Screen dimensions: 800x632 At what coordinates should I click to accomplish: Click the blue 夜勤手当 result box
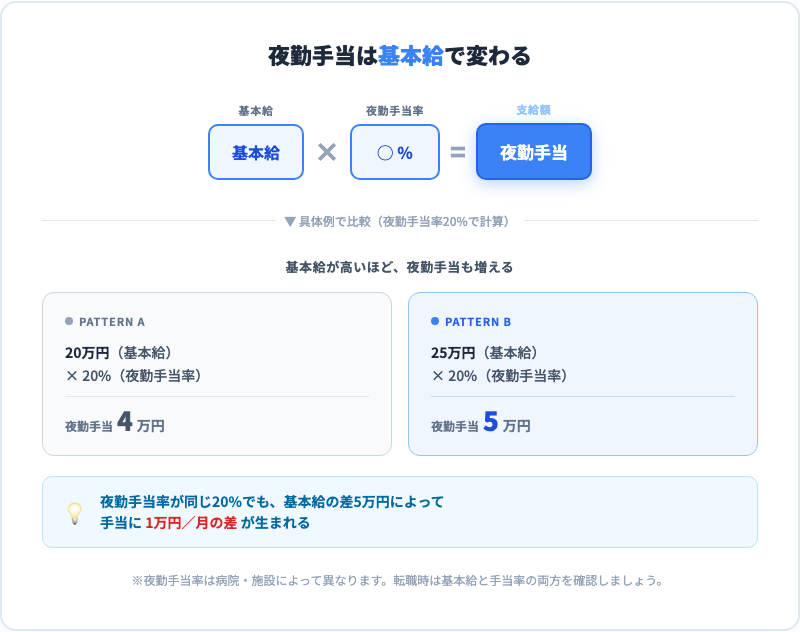(534, 151)
